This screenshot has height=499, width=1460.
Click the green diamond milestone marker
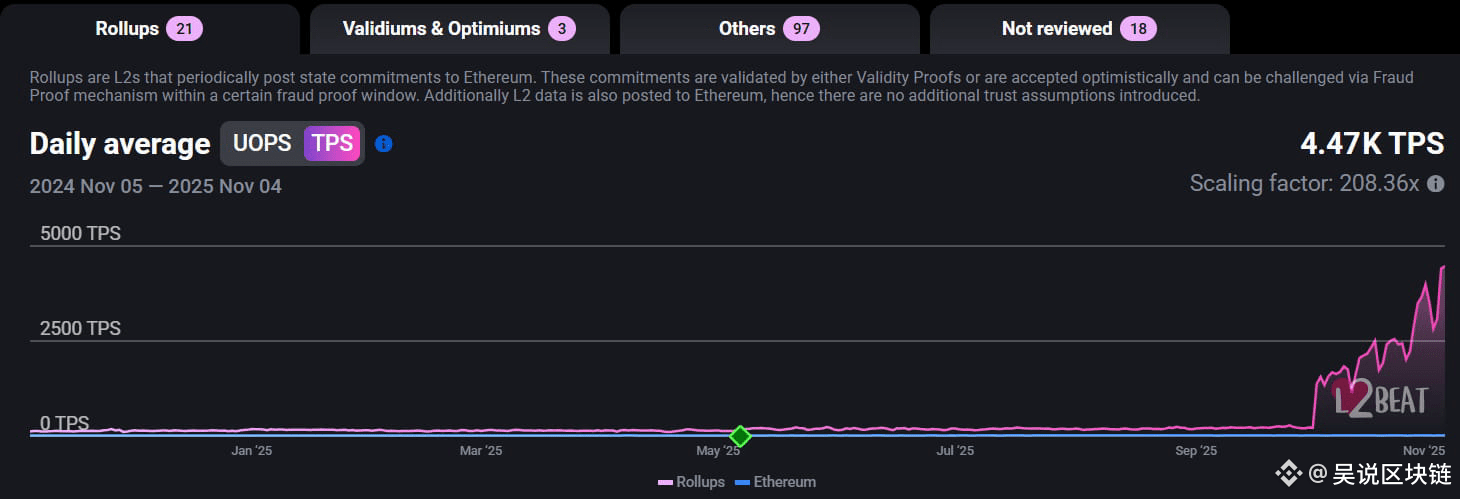coord(740,436)
